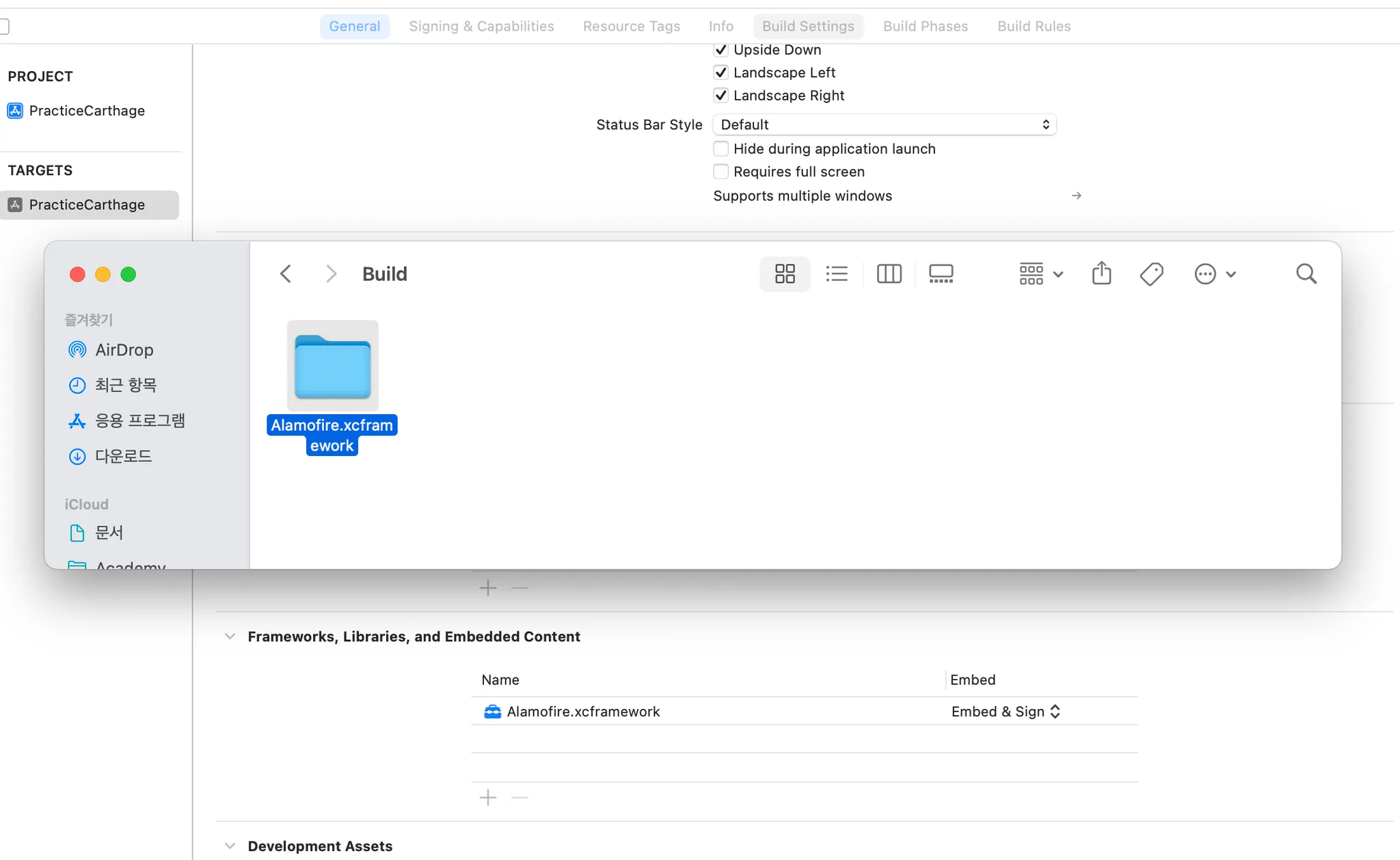Viewport: 1400px width, 860px height.
Task: Select PracticeCarthage under TARGETS
Action: point(90,205)
